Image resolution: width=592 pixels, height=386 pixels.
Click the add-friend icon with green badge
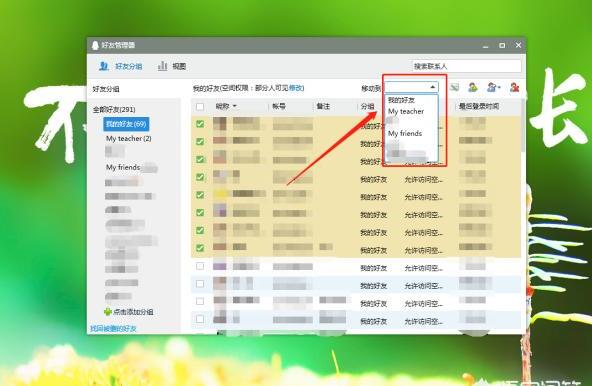tap(473, 88)
